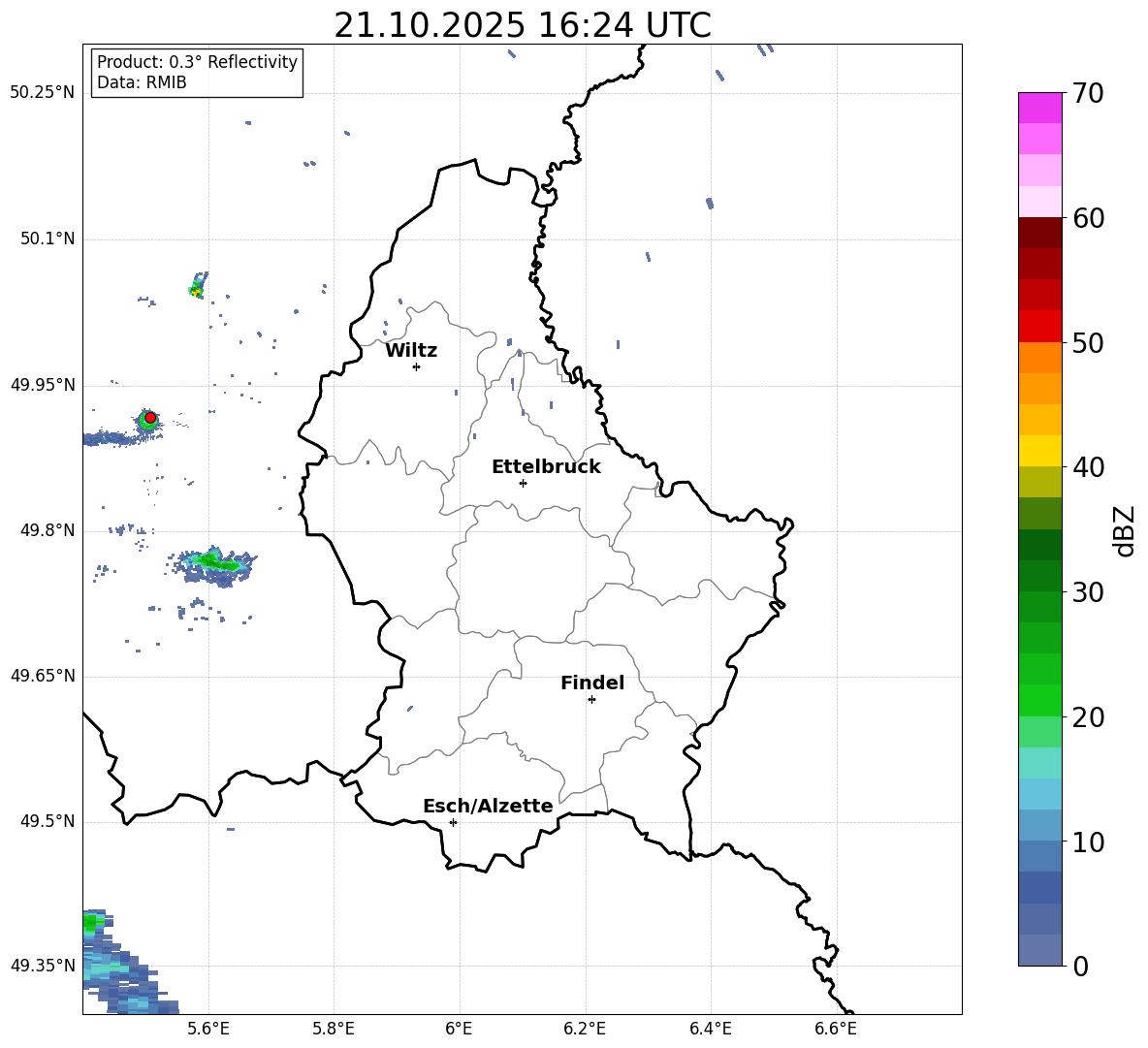Click the 49.95°N latitude label
The width and height of the screenshot is (1148, 1048).
43,385
